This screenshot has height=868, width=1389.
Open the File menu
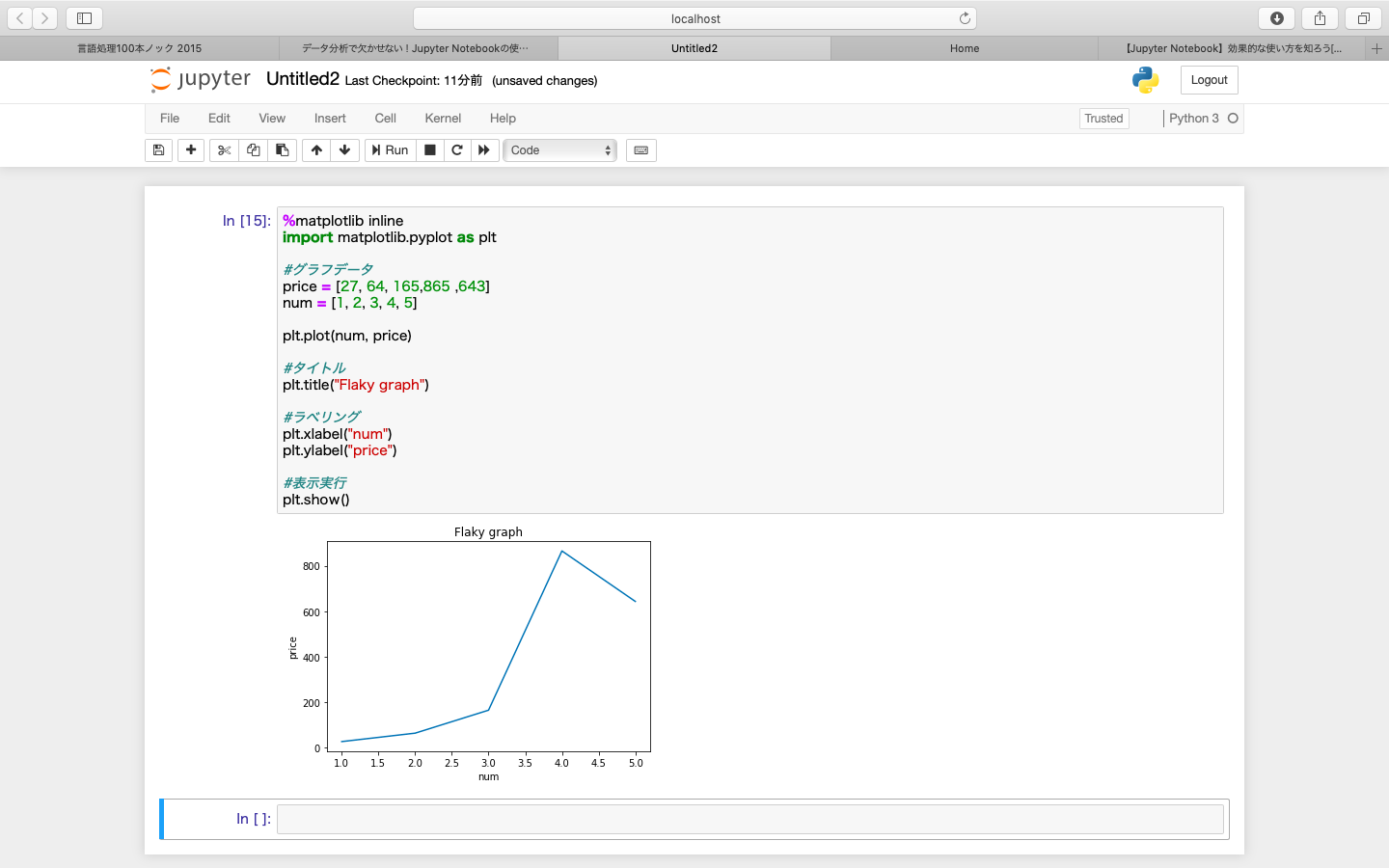click(170, 119)
